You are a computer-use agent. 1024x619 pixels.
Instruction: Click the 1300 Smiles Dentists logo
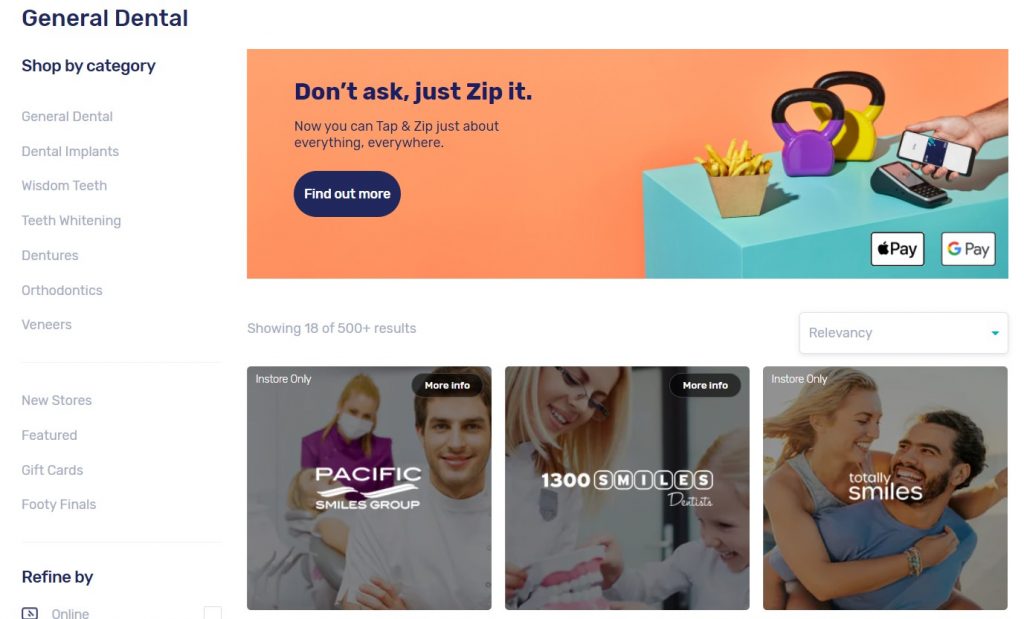point(627,488)
